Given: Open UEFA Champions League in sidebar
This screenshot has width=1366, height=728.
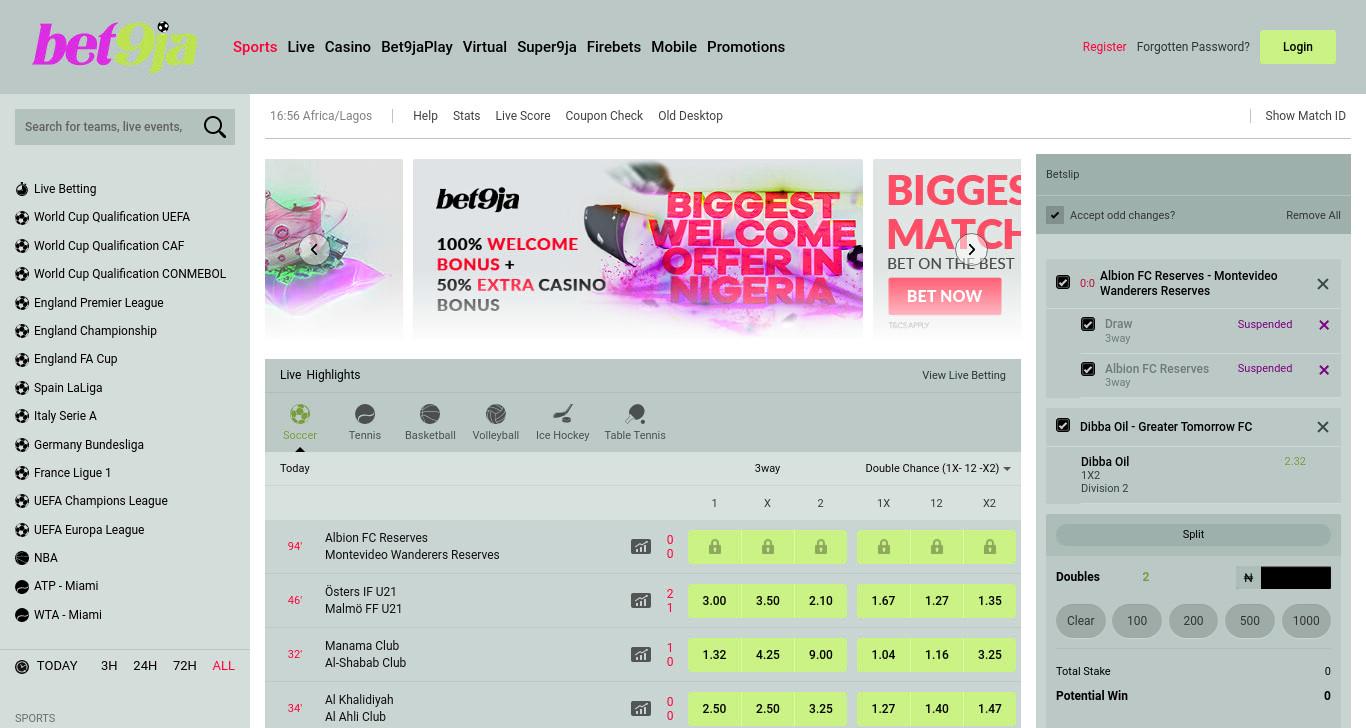Looking at the screenshot, I should pos(100,501).
